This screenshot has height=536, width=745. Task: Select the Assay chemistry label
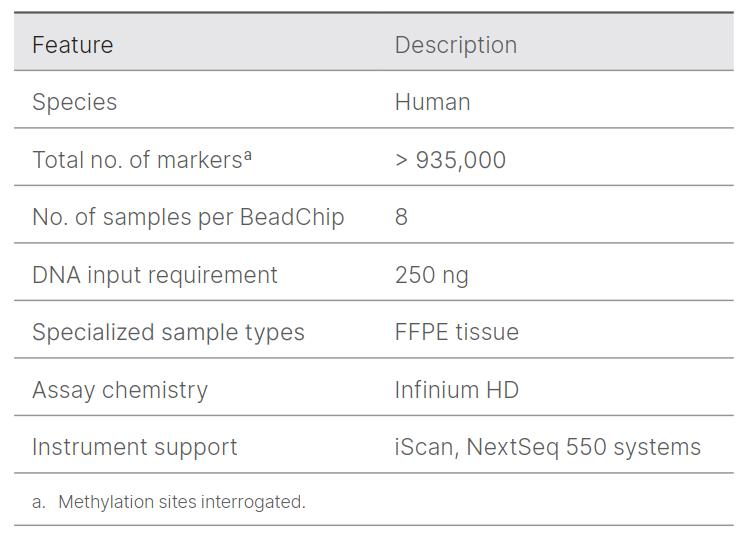coord(120,390)
